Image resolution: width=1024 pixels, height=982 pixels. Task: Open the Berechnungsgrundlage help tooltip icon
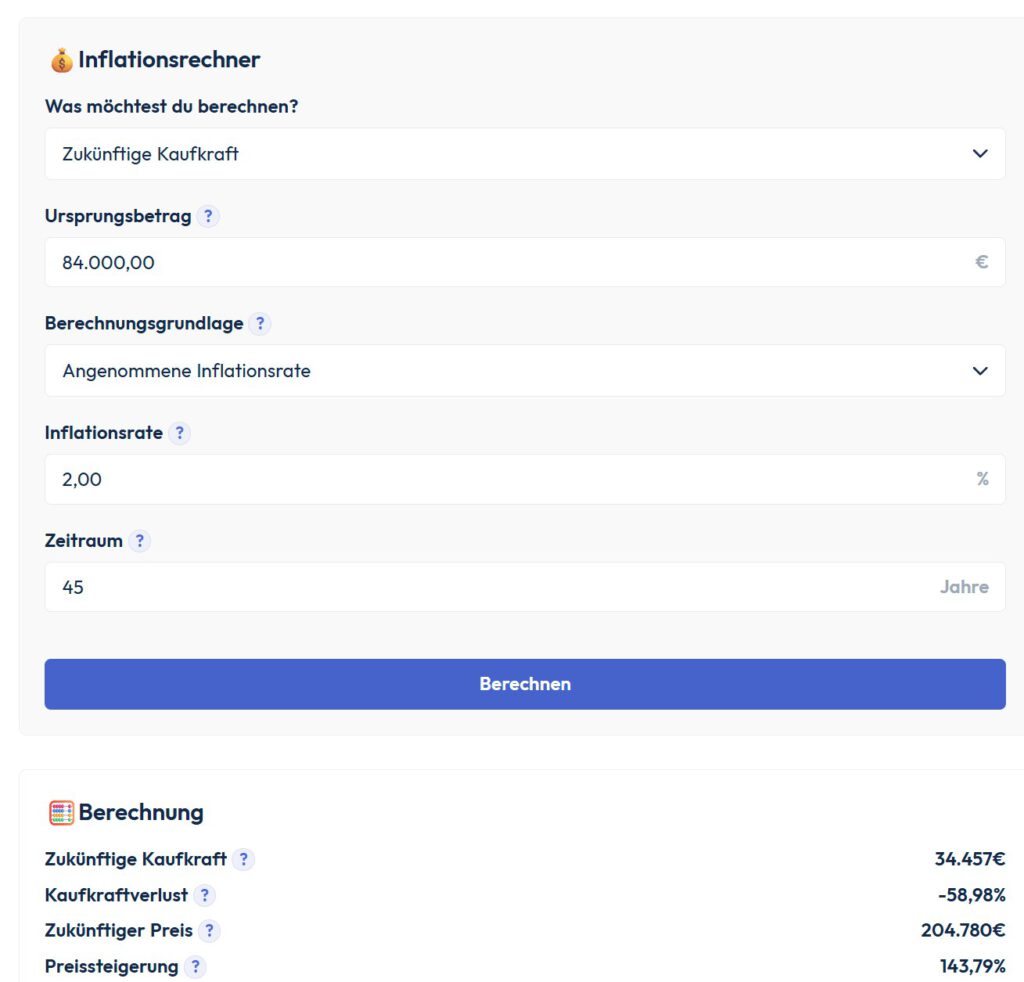click(259, 324)
